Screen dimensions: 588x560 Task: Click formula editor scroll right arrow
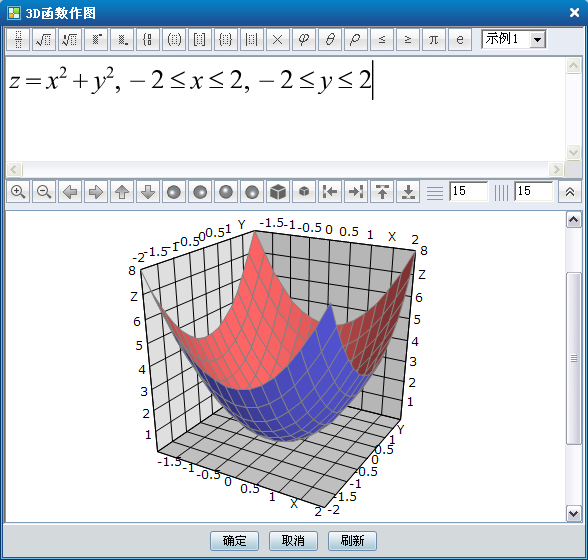pos(556,170)
